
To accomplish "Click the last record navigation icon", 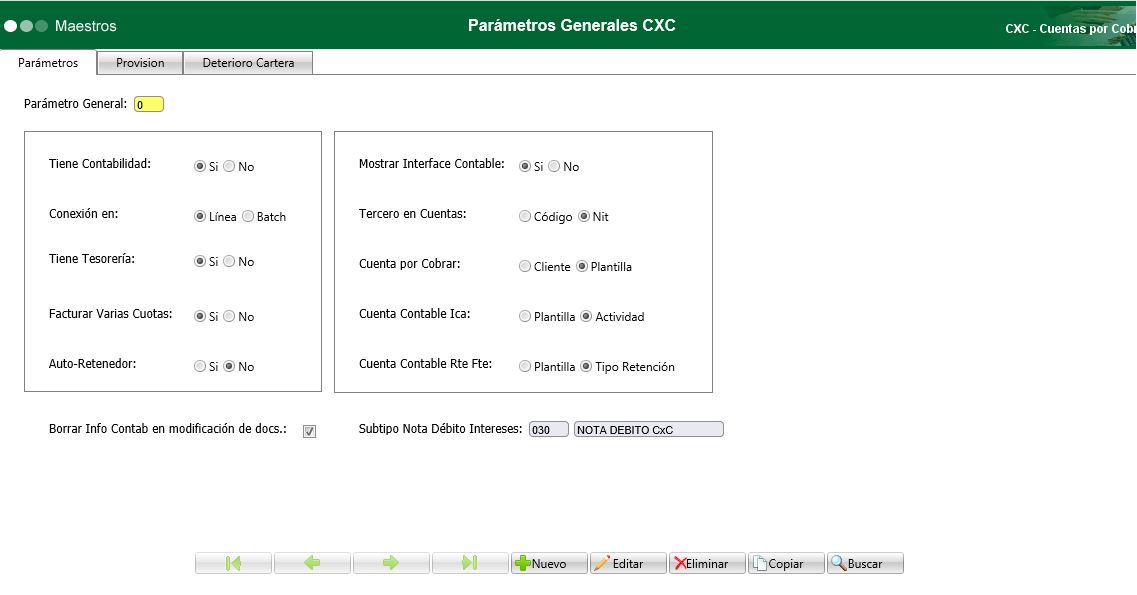I will pyautogui.click(x=470, y=563).
